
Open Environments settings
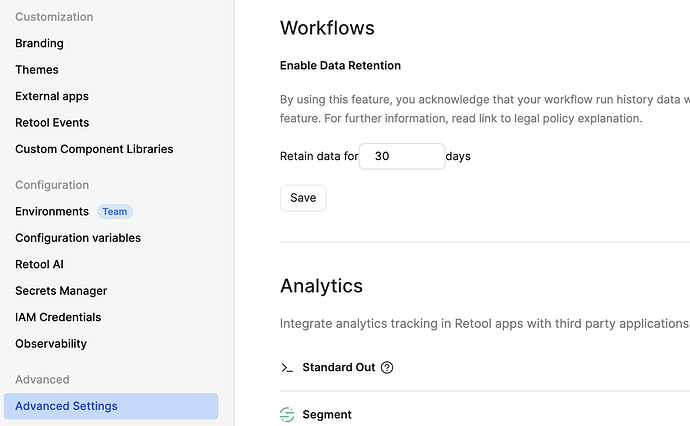point(52,211)
